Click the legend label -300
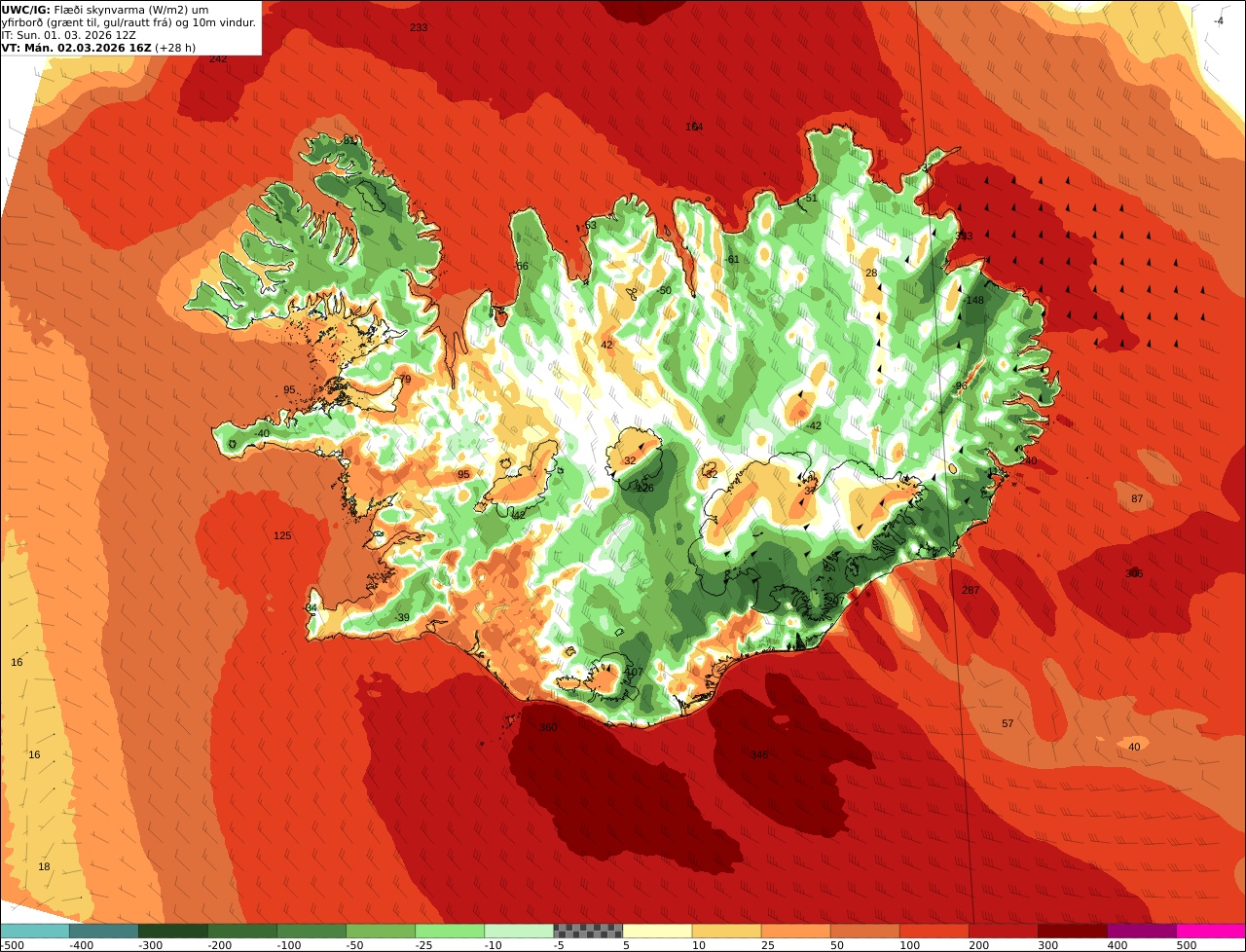This screenshot has width=1246, height=952. [150, 945]
